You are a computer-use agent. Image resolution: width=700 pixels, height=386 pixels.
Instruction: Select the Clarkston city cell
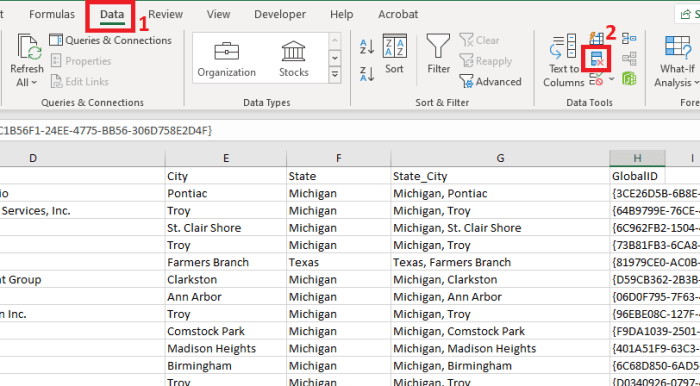pos(226,280)
